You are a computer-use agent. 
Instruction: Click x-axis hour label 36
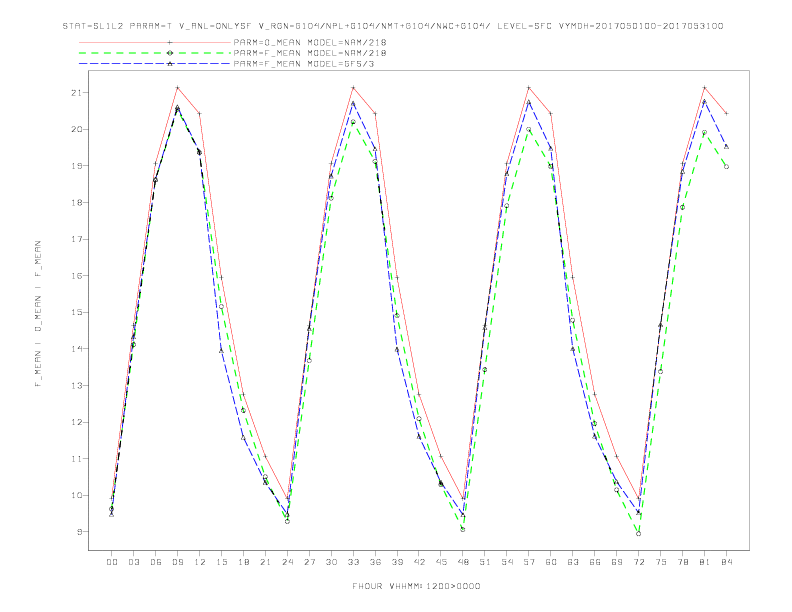click(x=375, y=562)
